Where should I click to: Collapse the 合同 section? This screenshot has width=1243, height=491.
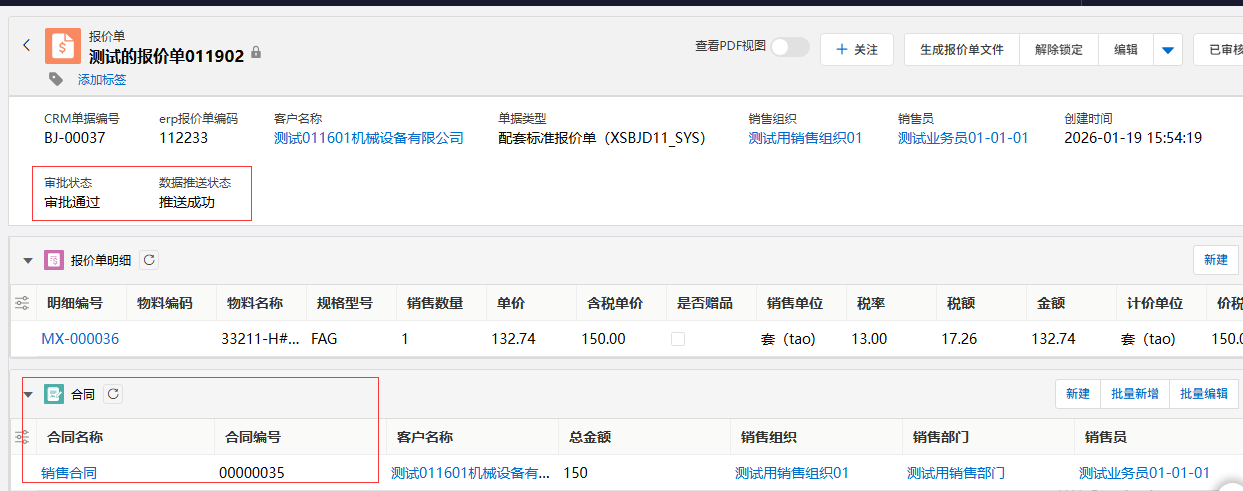[x=28, y=395]
